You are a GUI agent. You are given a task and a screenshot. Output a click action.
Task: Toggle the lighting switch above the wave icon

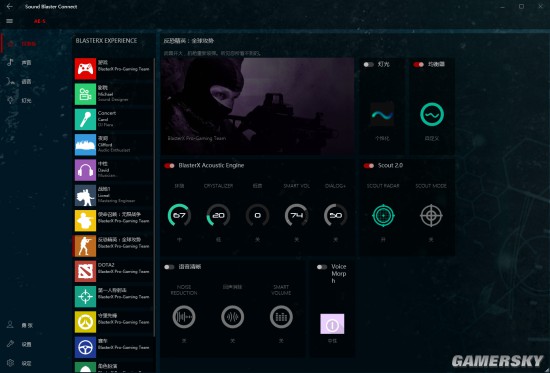pyautogui.click(x=369, y=65)
